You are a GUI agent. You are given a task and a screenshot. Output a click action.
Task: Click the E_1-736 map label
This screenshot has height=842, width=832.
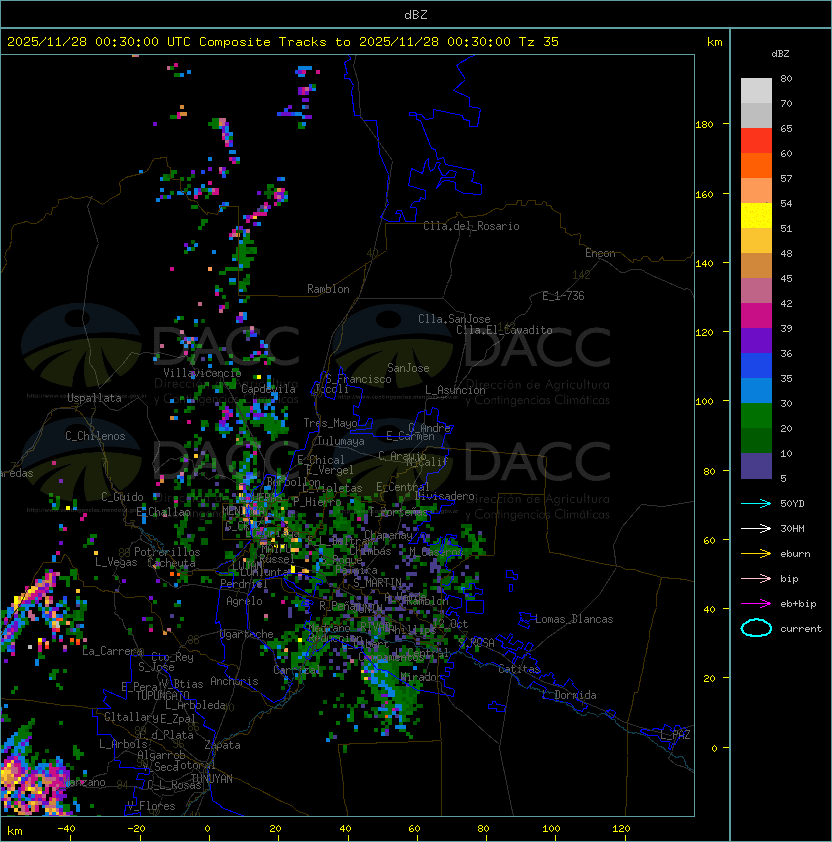563,296
